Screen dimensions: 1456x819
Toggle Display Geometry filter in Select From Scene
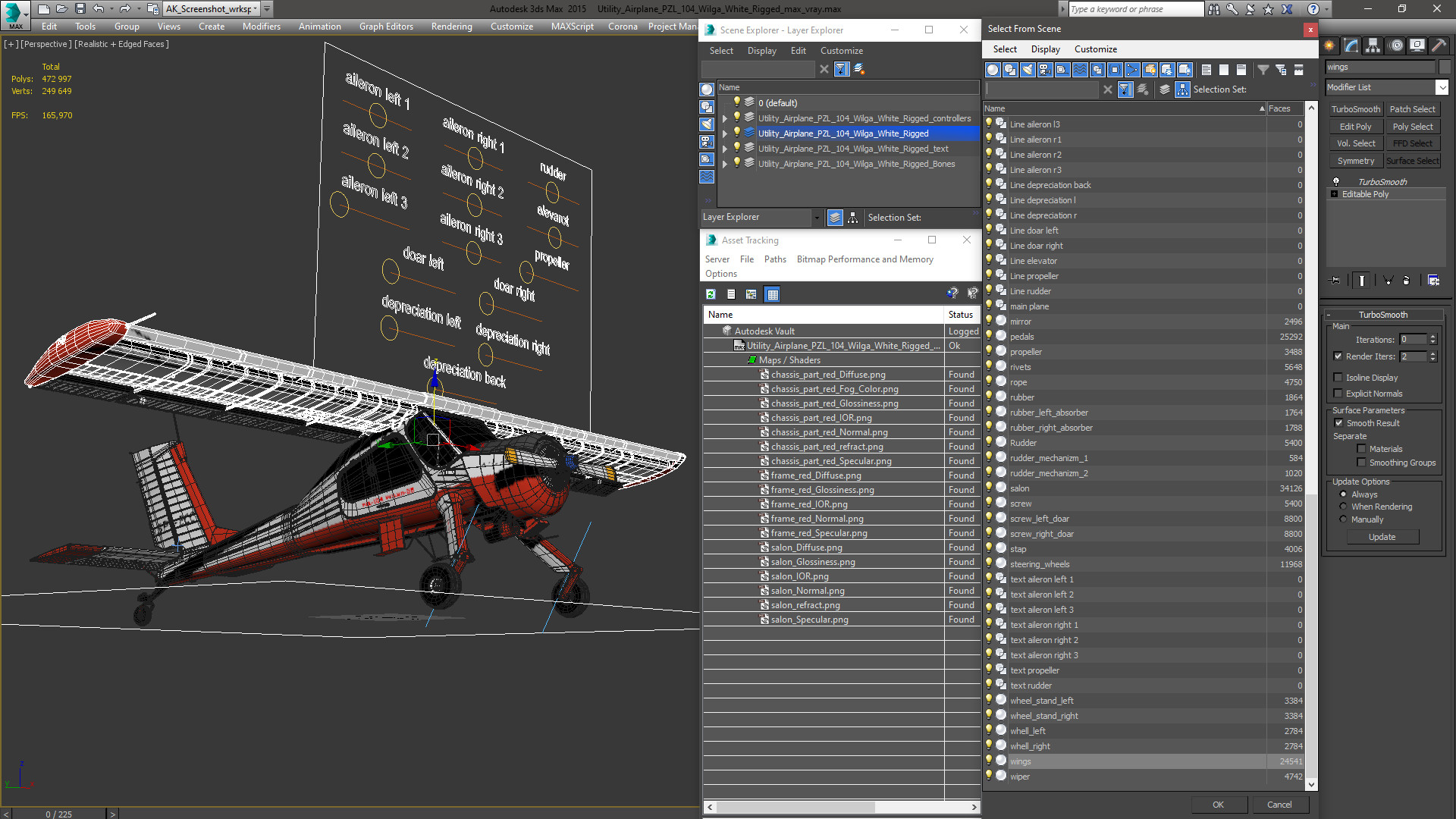tap(993, 70)
